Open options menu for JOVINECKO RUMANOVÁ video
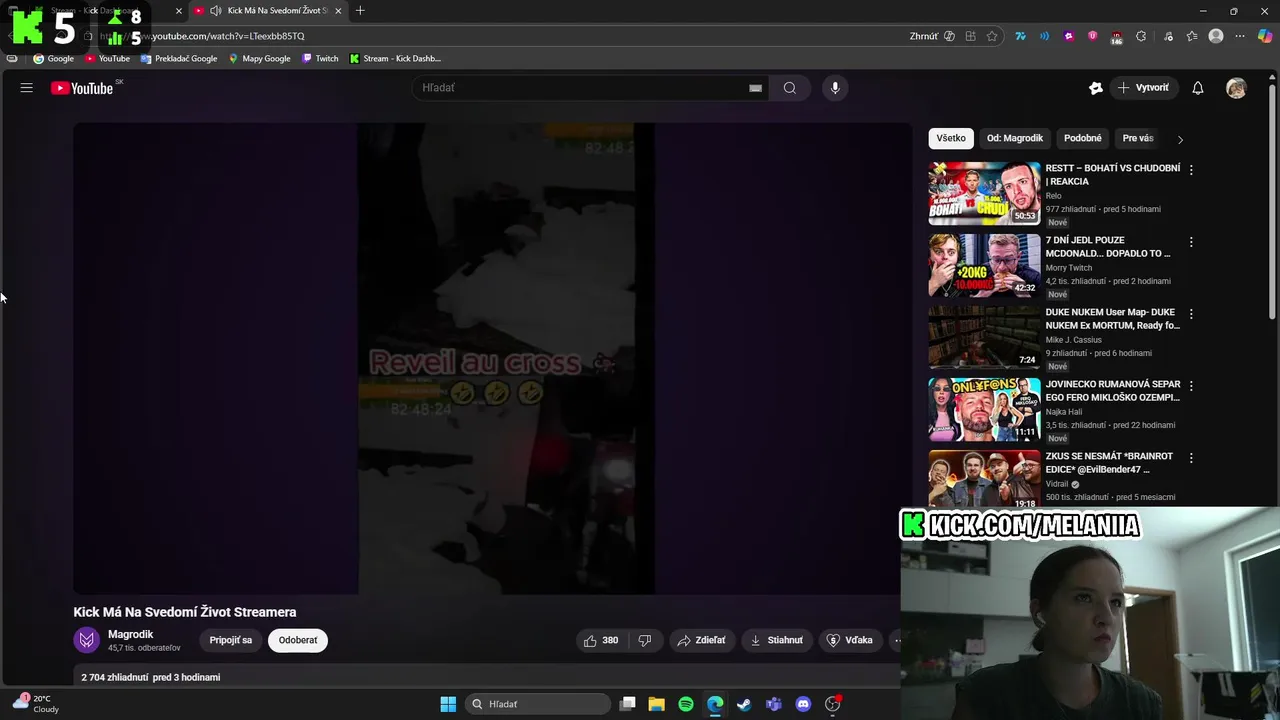 pos(1191,386)
